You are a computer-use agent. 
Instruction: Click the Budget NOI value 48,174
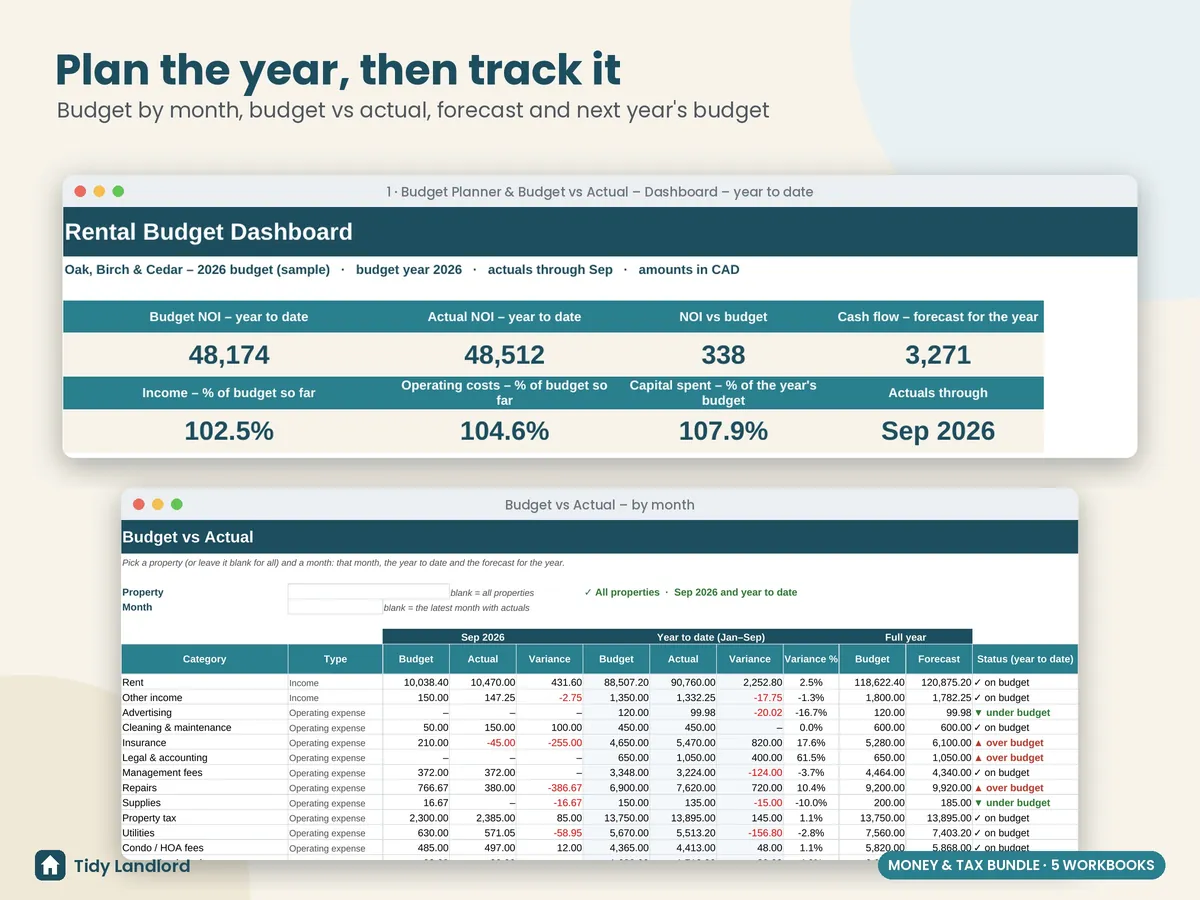pyautogui.click(x=229, y=355)
